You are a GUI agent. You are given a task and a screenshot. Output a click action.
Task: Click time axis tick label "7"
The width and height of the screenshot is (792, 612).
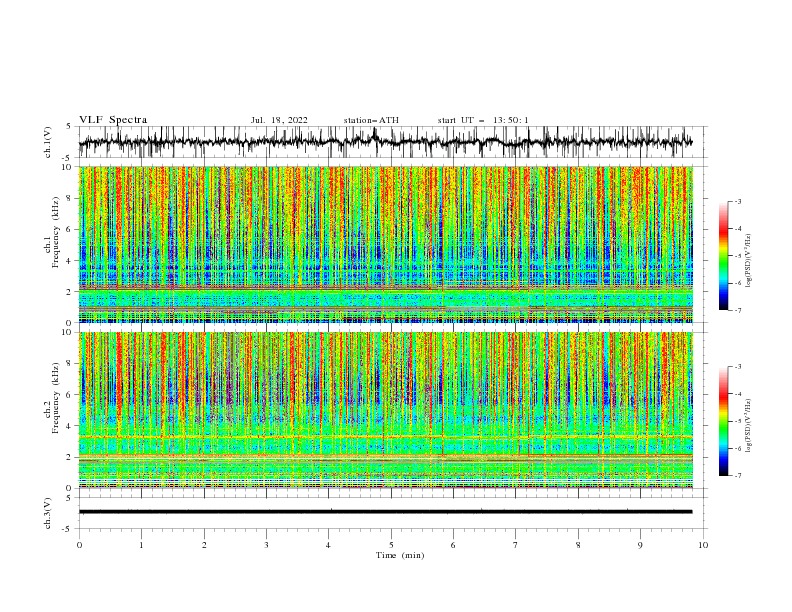[516, 545]
